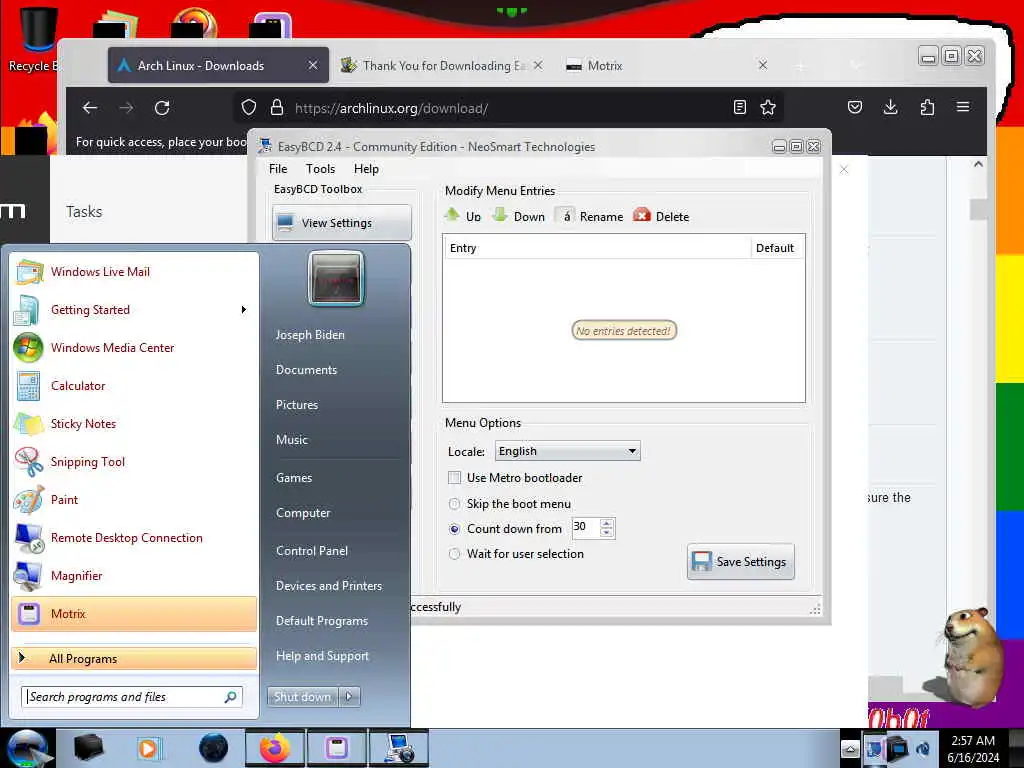
Task: Click the countdown seconds field
Action: click(585, 528)
